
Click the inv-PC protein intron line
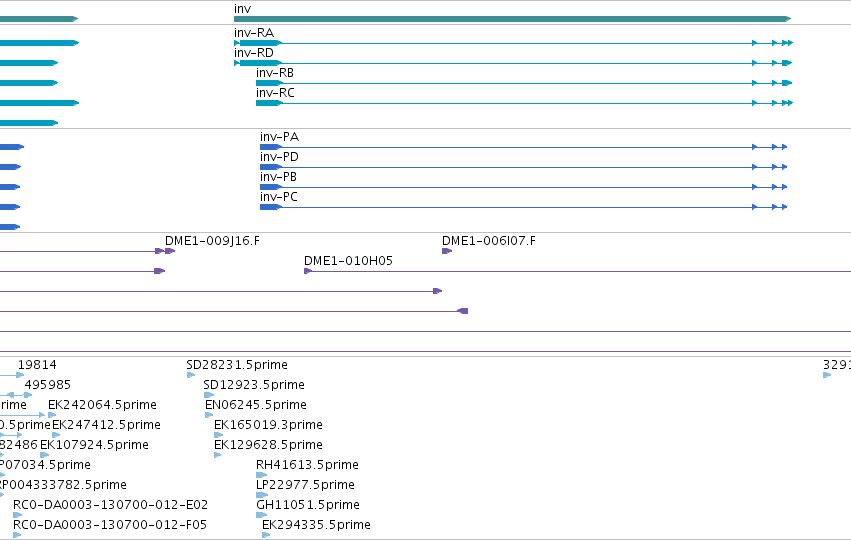click(x=516, y=207)
